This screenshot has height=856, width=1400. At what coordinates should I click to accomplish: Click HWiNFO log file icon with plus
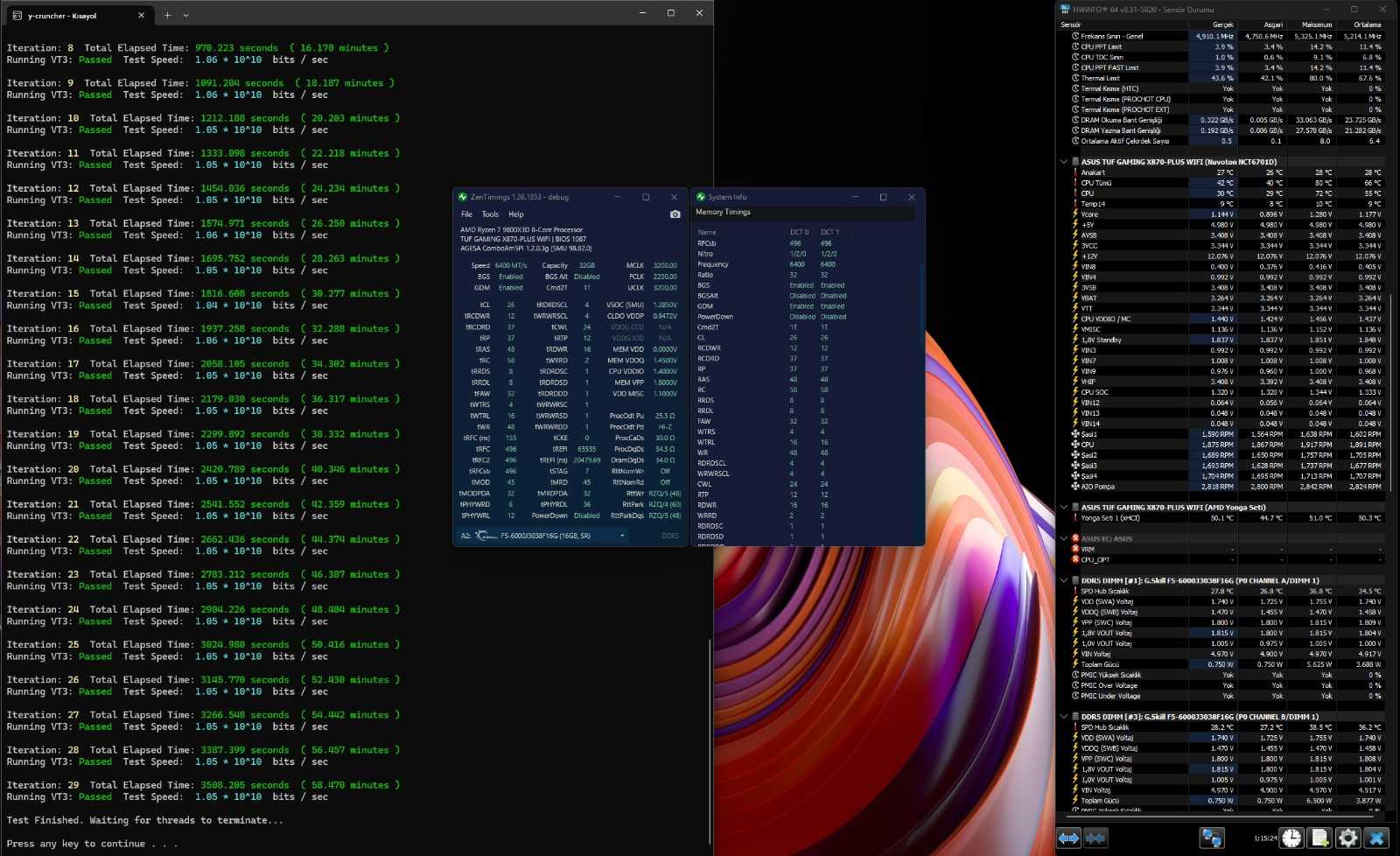1319,838
